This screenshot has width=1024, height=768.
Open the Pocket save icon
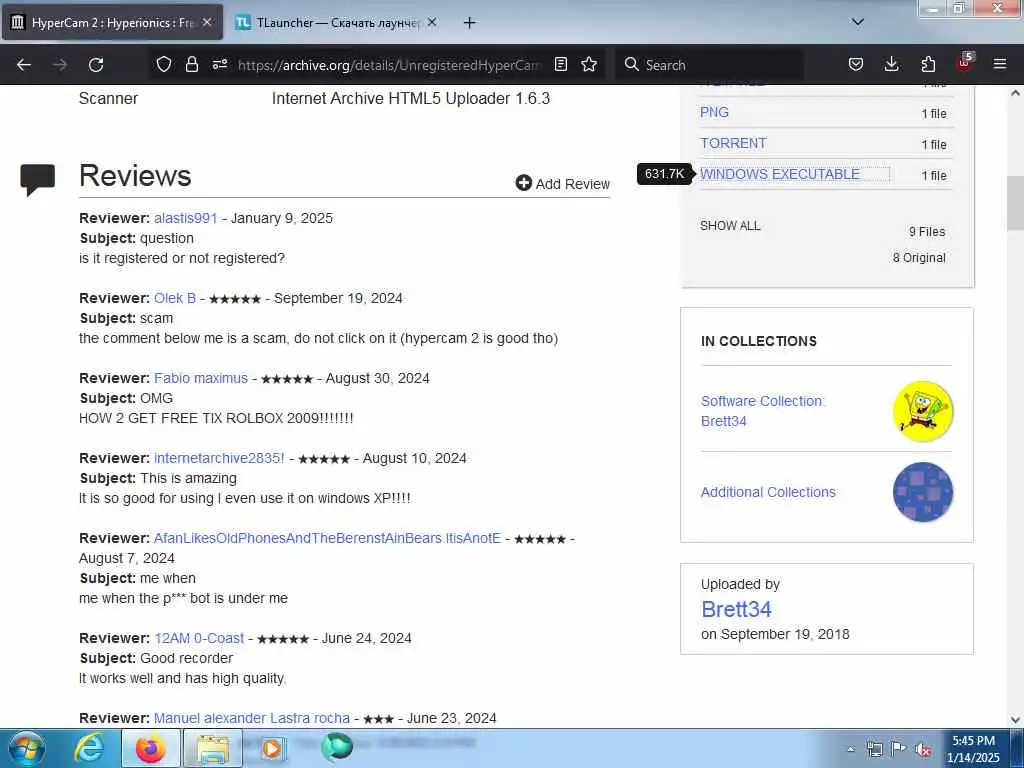tap(856, 64)
